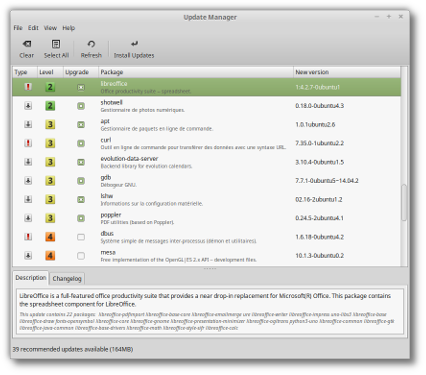426x375 pixels.
Task: Uncheck the upgrade checkbox for shotwell
Action: pyautogui.click(x=81, y=106)
